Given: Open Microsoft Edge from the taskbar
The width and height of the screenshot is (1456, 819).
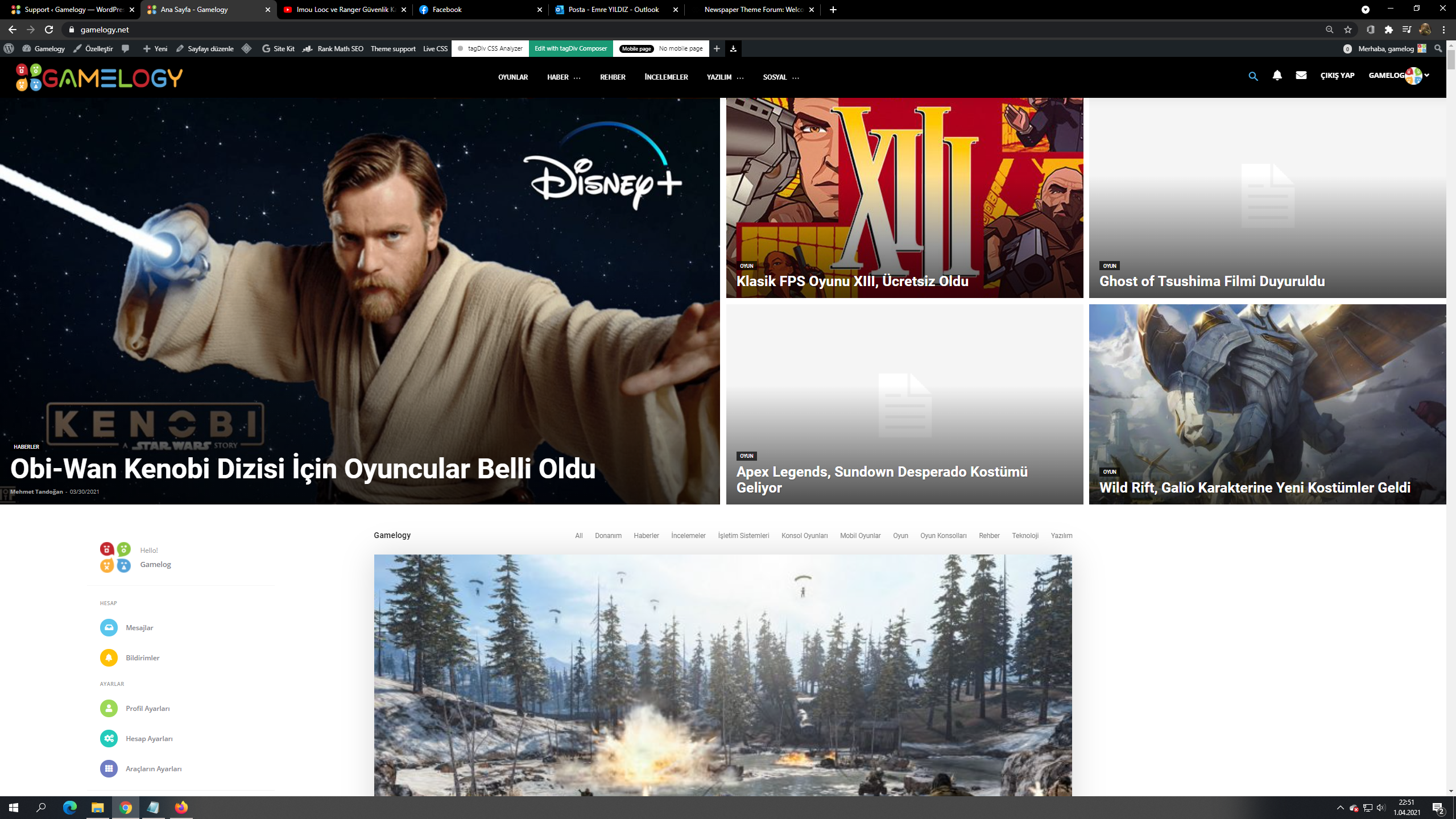Looking at the screenshot, I should [x=69, y=808].
